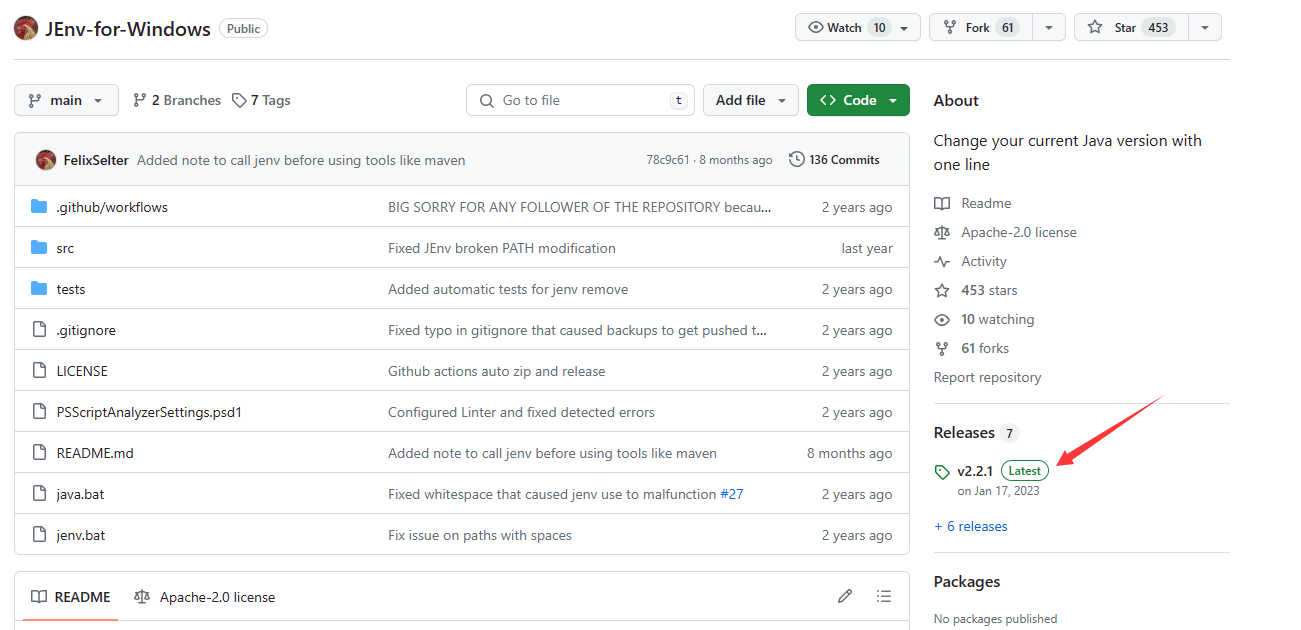This screenshot has height=630, width=1301.
Task: Click the Go to file search field
Action: click(581, 100)
